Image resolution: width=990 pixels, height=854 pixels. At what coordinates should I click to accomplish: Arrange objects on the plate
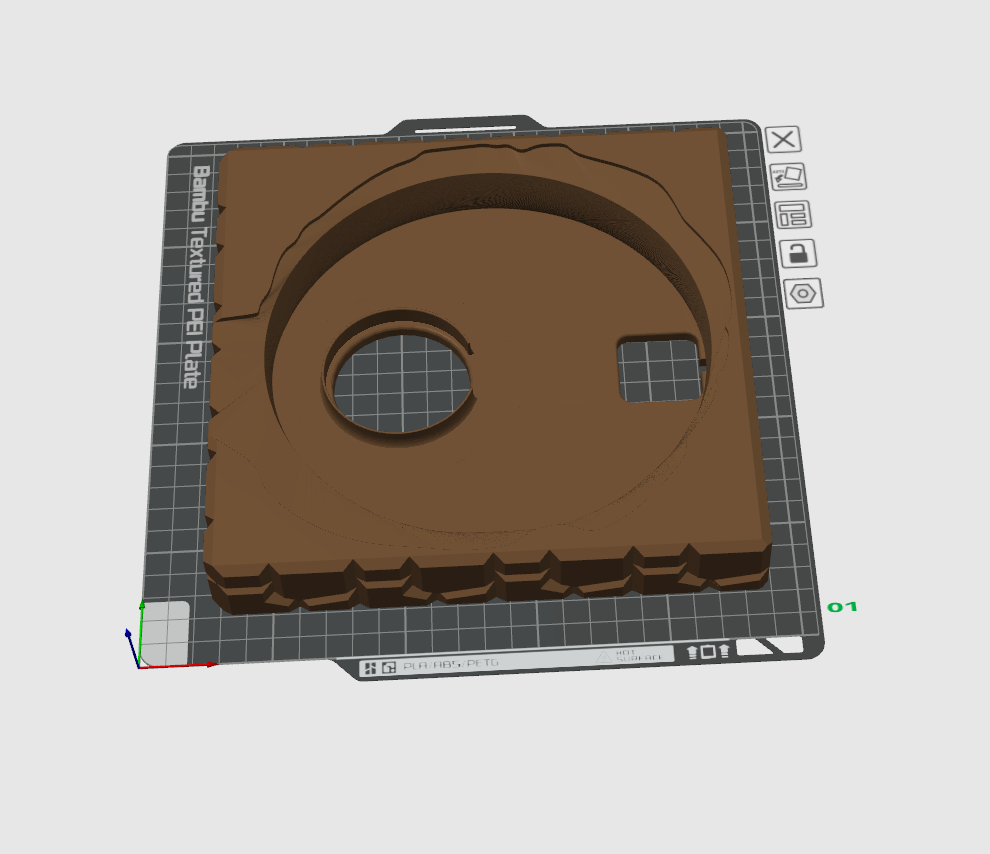tap(792, 215)
